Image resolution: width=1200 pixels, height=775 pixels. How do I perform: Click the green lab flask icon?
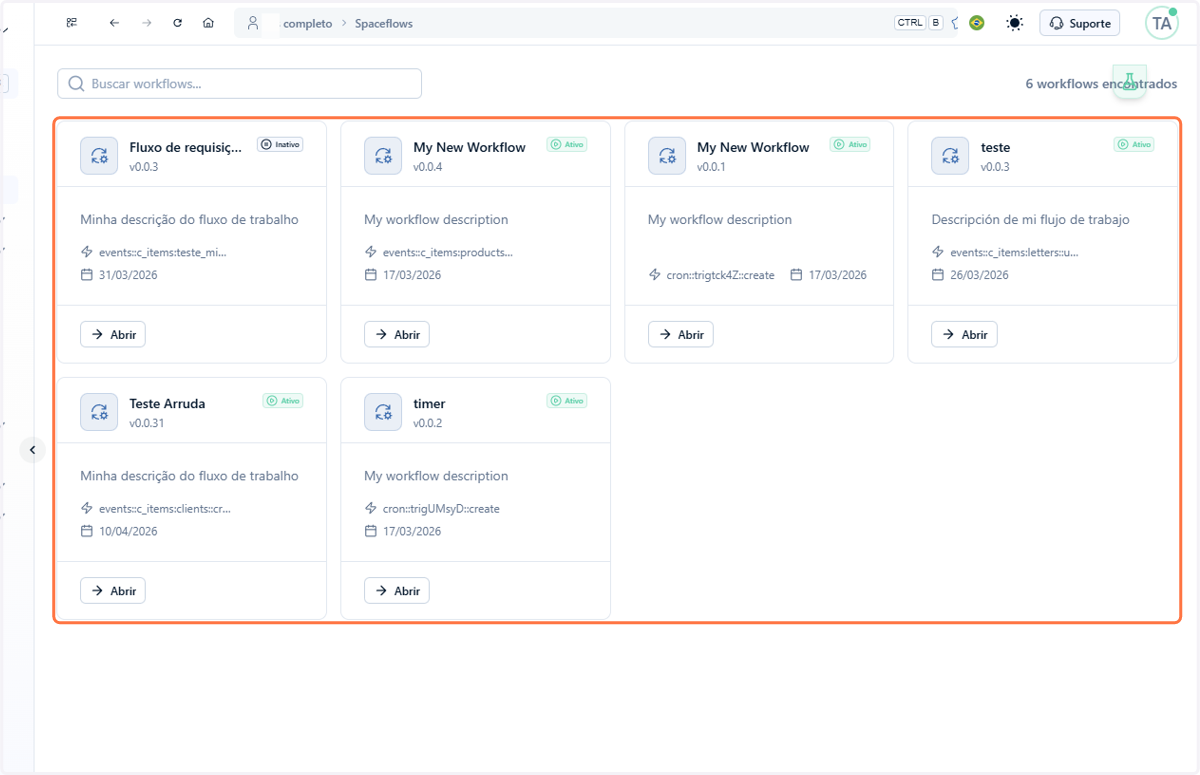pos(1130,82)
